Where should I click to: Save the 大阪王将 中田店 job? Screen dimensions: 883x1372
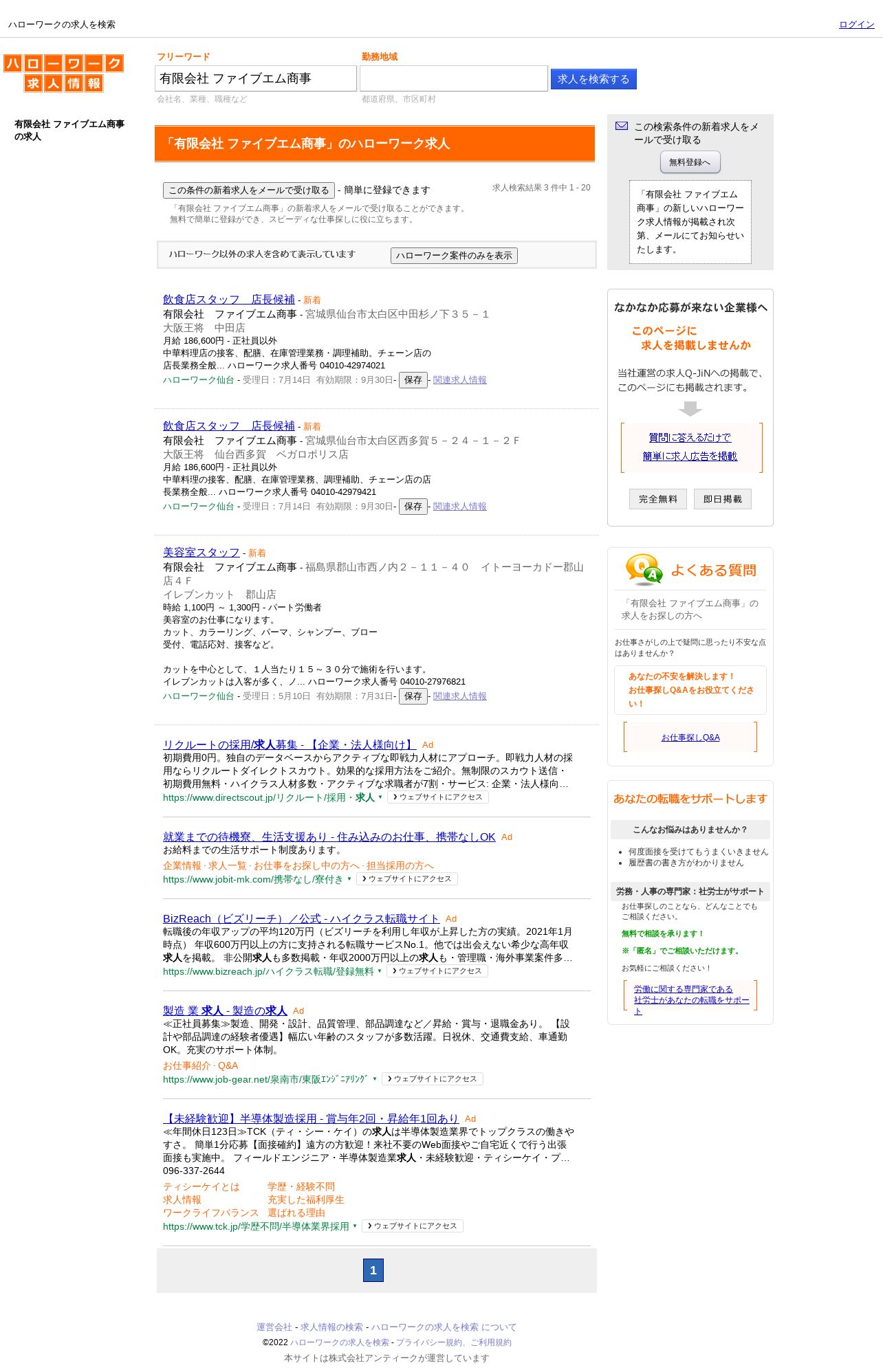[413, 380]
